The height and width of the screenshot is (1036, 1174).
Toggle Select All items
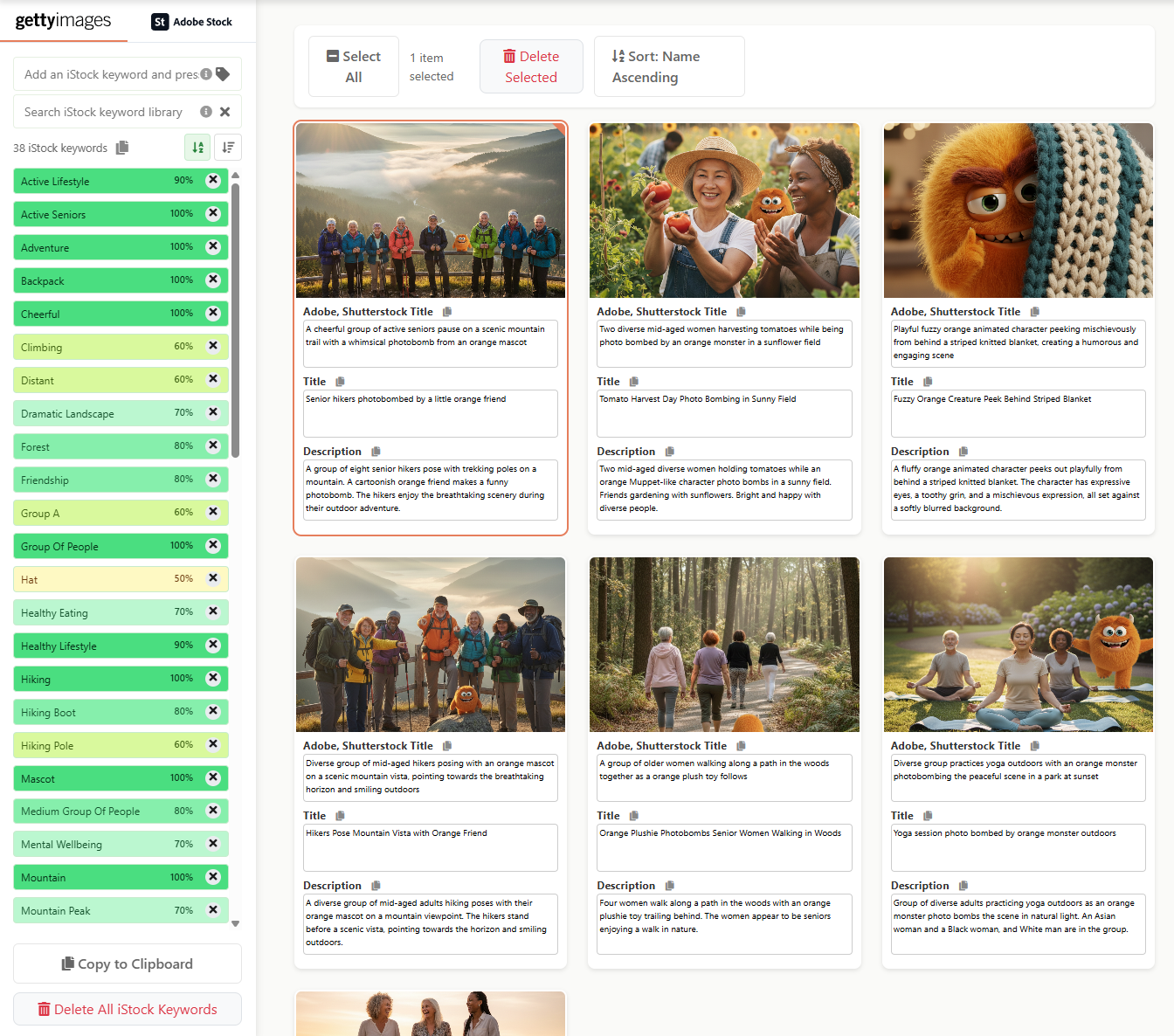[354, 66]
